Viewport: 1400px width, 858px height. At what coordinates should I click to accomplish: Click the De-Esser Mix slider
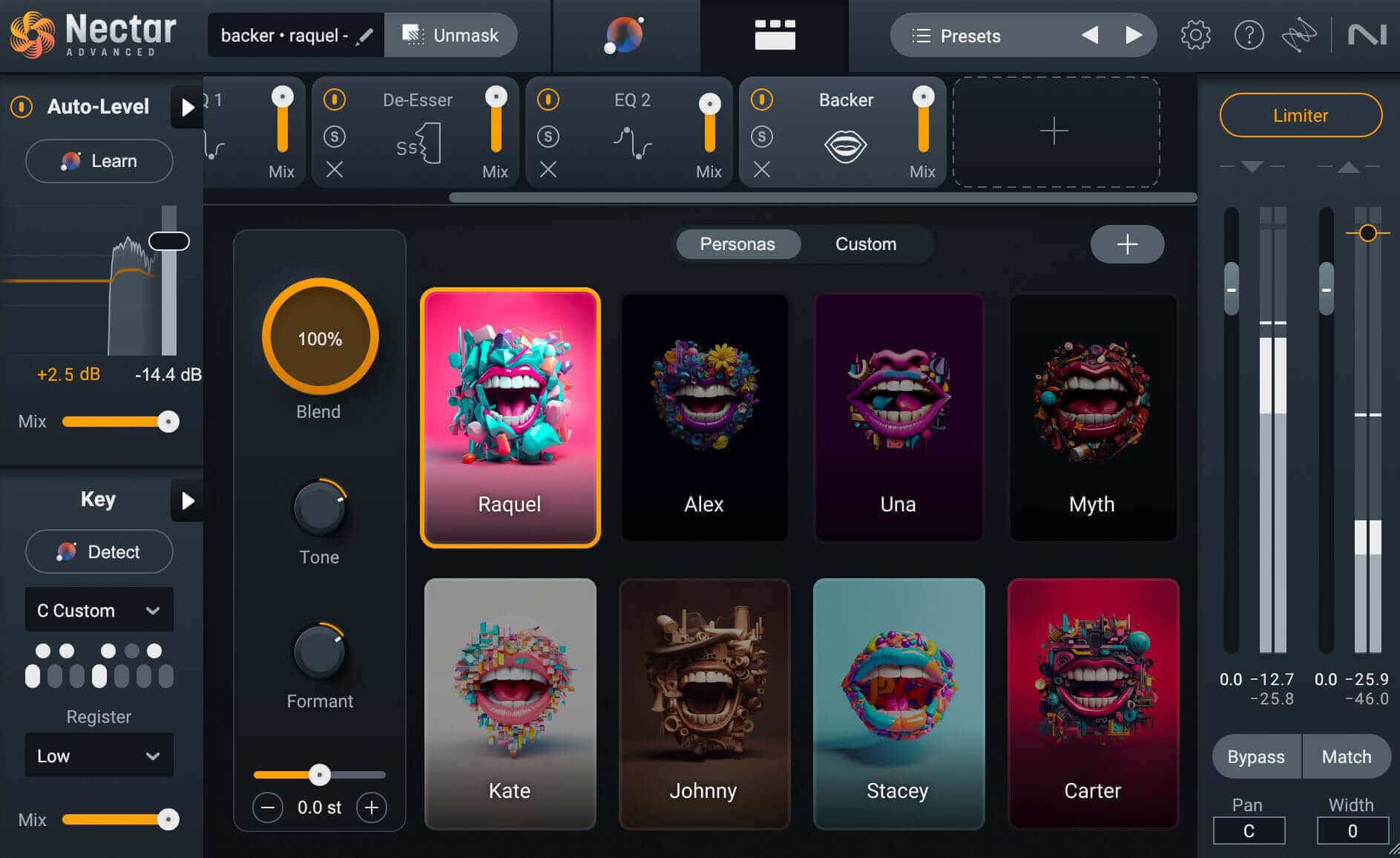[x=496, y=120]
